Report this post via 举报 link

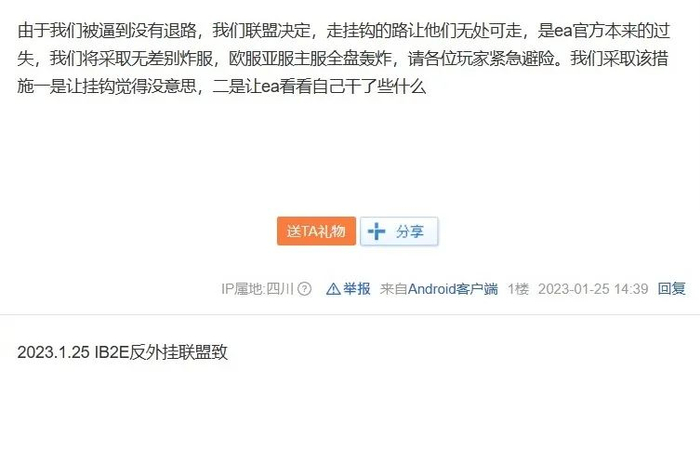(x=357, y=289)
